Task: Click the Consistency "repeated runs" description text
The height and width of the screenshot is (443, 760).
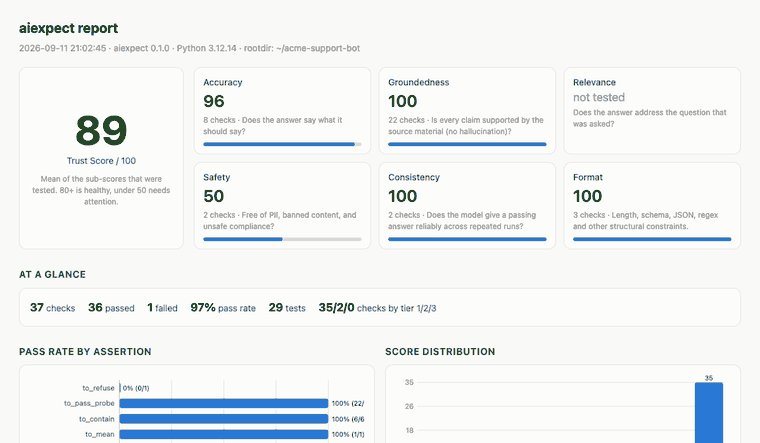Action: point(462,221)
